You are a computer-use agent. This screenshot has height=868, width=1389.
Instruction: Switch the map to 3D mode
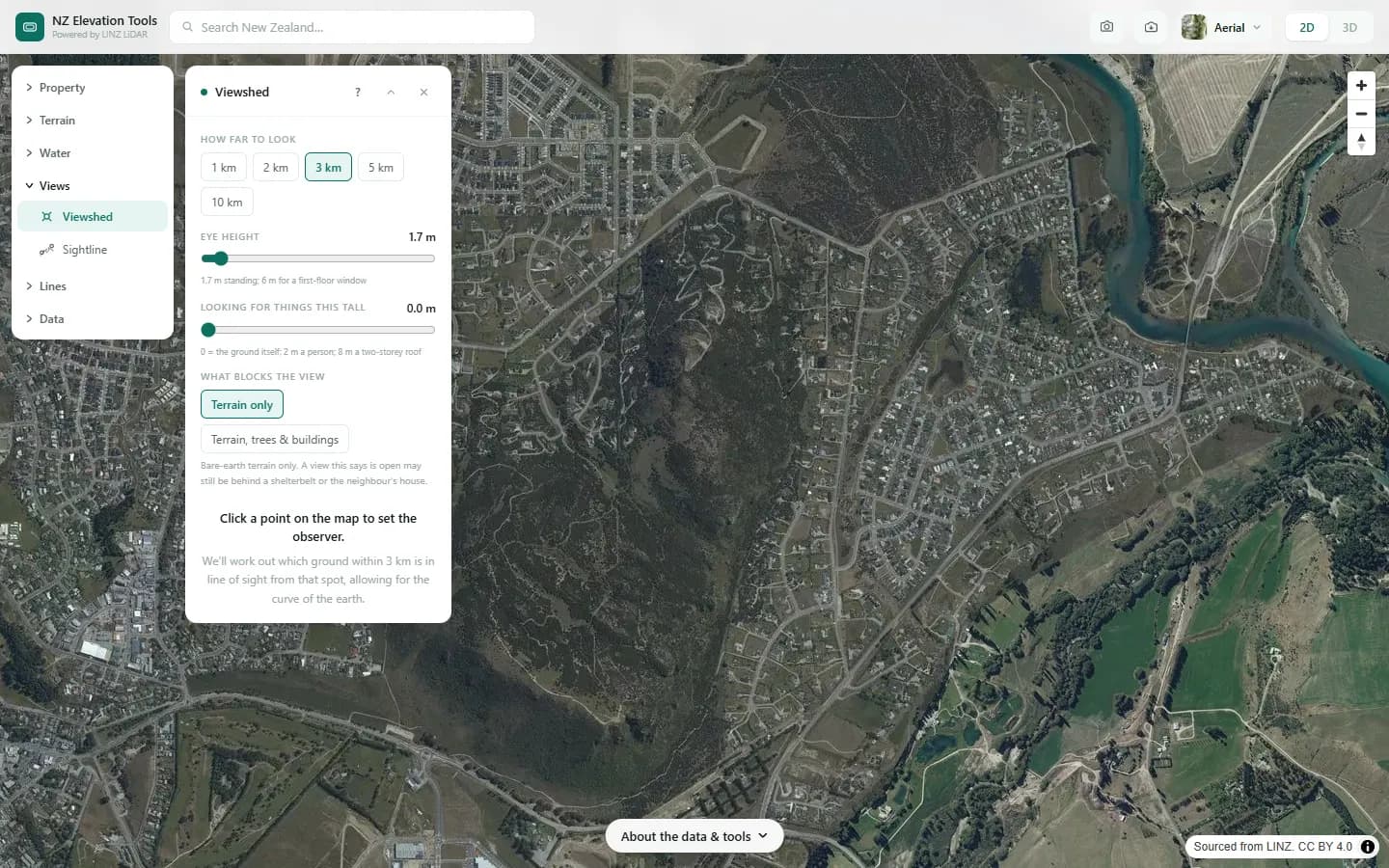click(x=1349, y=27)
